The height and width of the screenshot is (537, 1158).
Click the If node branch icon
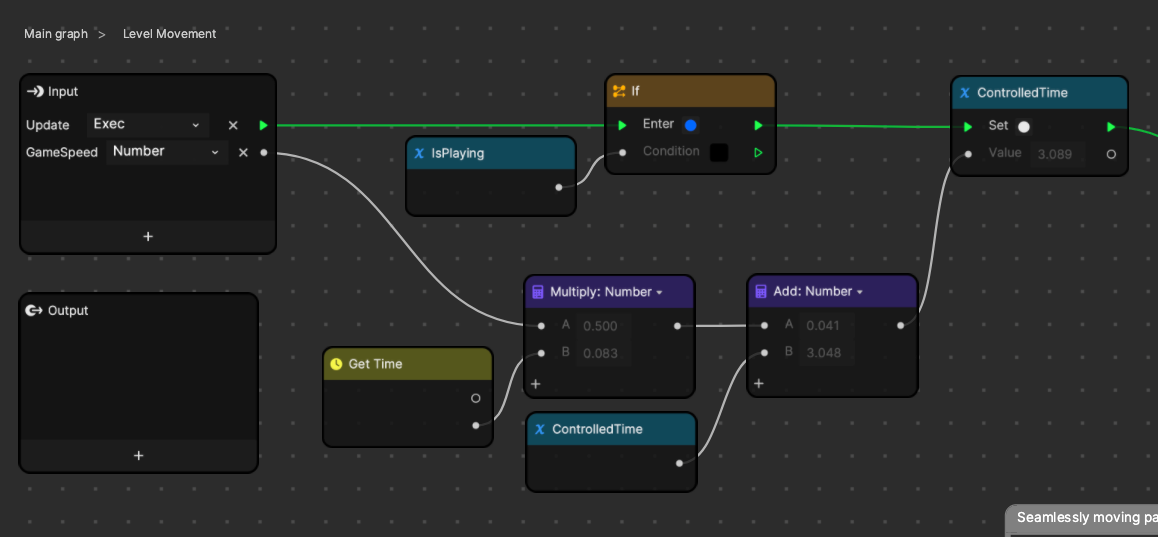619,91
